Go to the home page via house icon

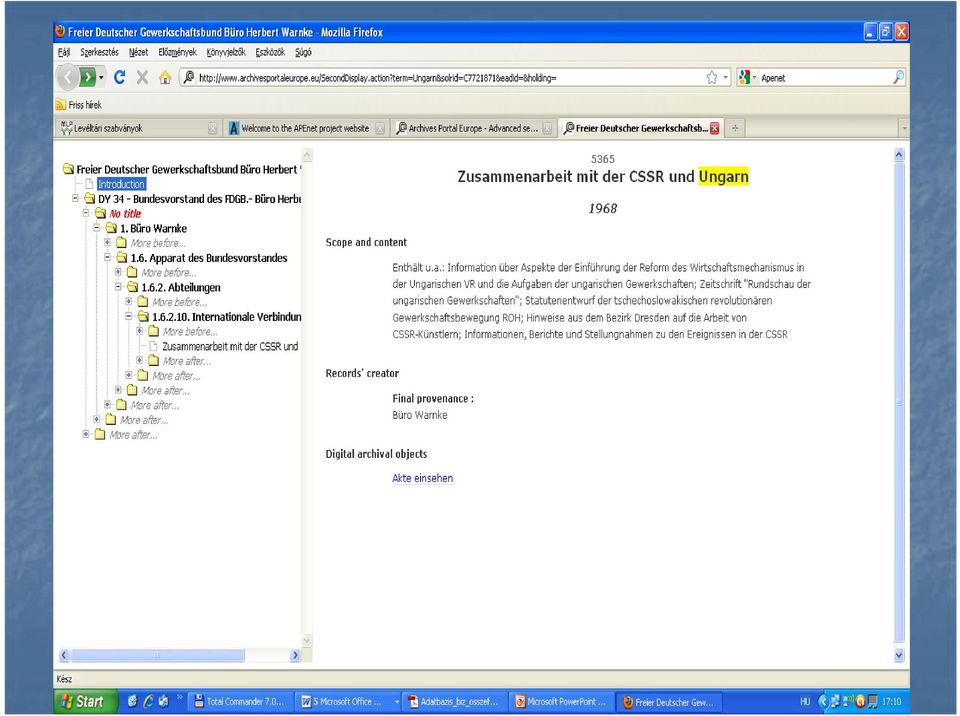165,77
